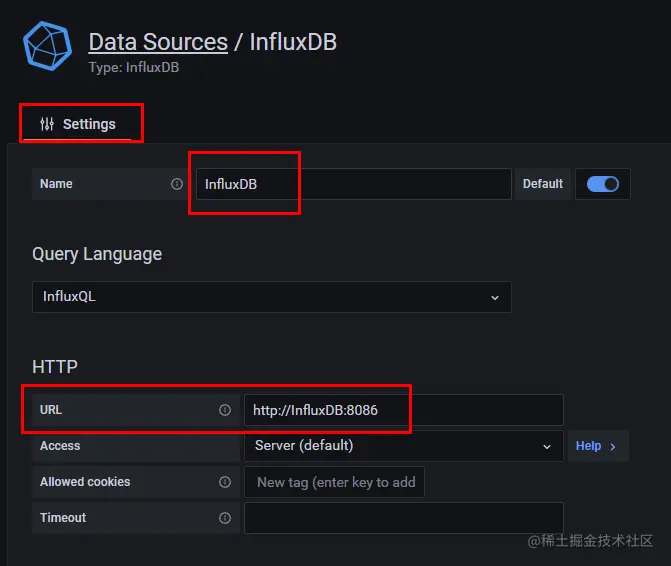Click the info icon beside Timeout
The width and height of the screenshot is (671, 566).
[225, 518]
